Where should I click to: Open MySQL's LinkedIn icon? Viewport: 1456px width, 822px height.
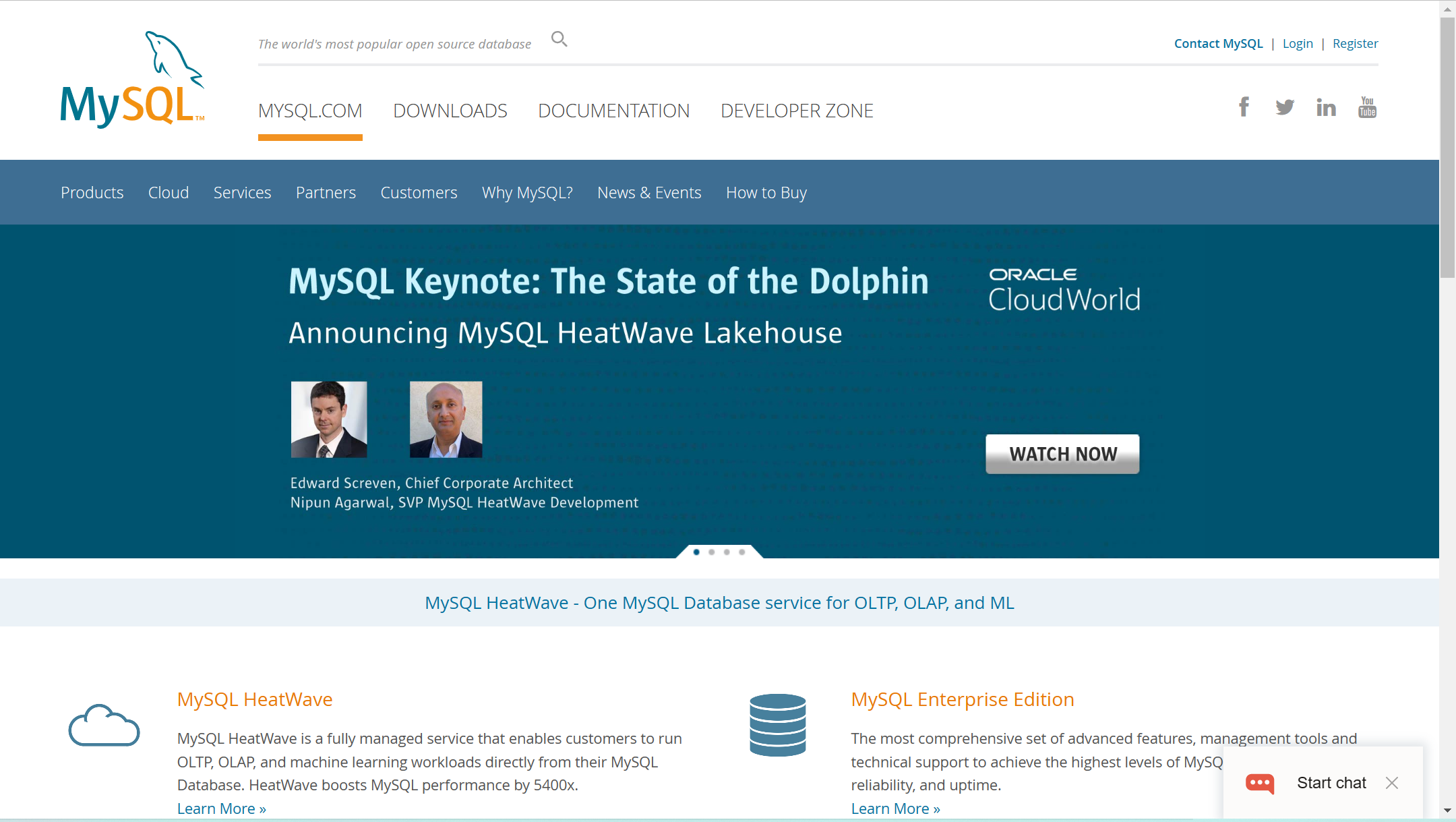pos(1326,108)
